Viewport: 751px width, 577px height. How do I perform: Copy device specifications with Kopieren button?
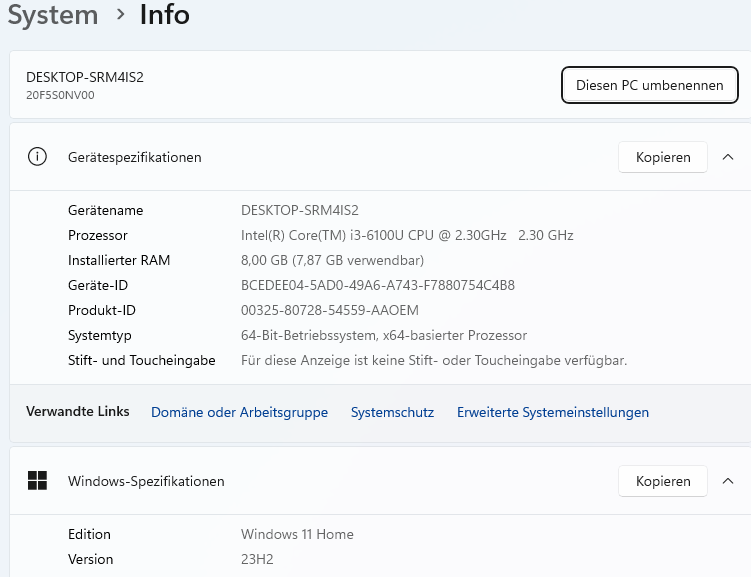coord(663,157)
